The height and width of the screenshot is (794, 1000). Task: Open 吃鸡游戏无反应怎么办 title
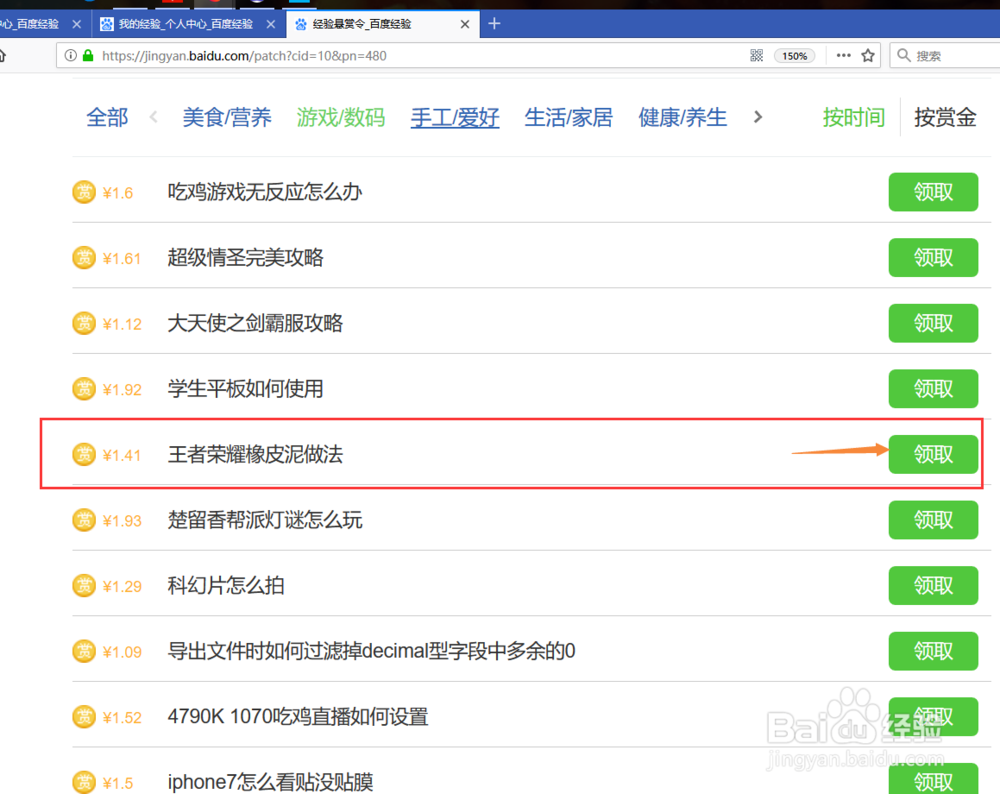[x=265, y=192]
